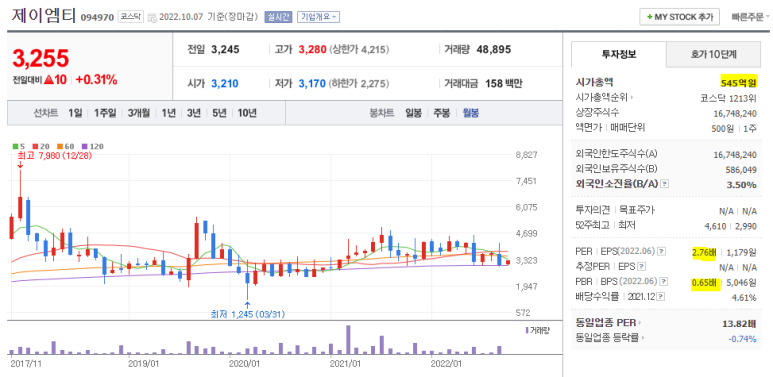The width and height of the screenshot is (773, 377).
Task: Add stock via MY STOCK 추가 button
Action: 679,16
